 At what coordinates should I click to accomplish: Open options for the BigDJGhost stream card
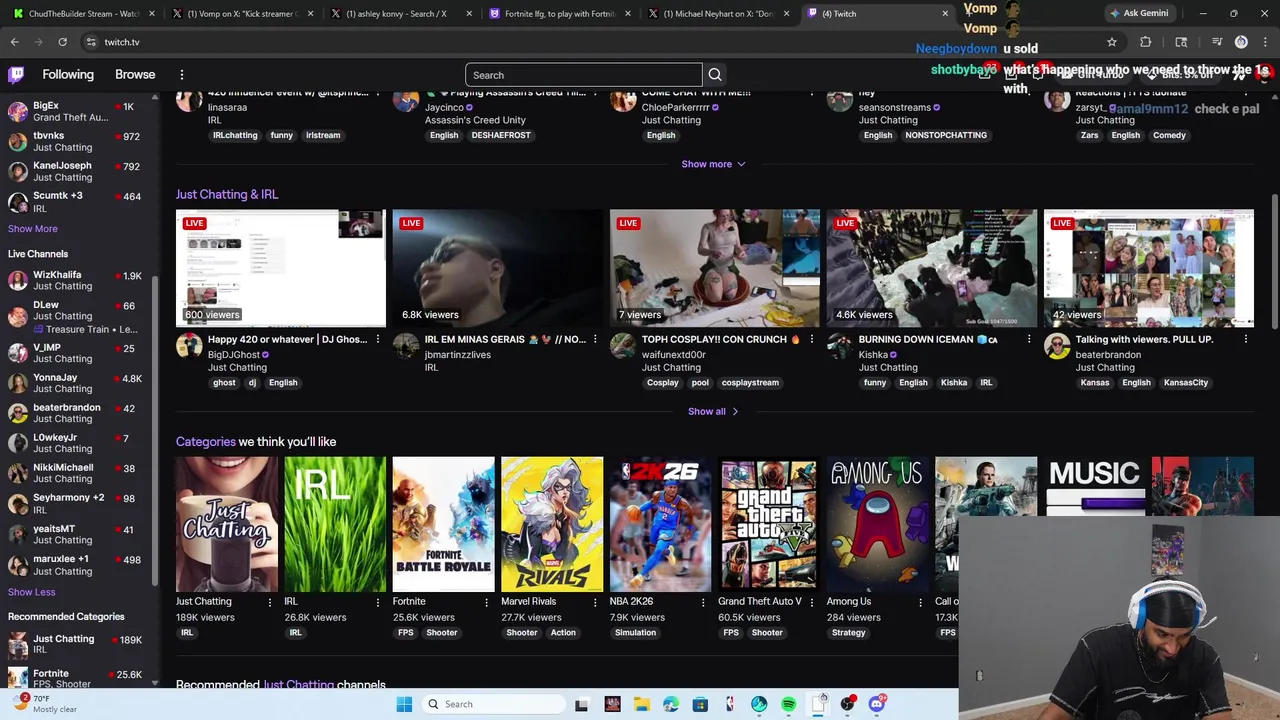click(377, 340)
